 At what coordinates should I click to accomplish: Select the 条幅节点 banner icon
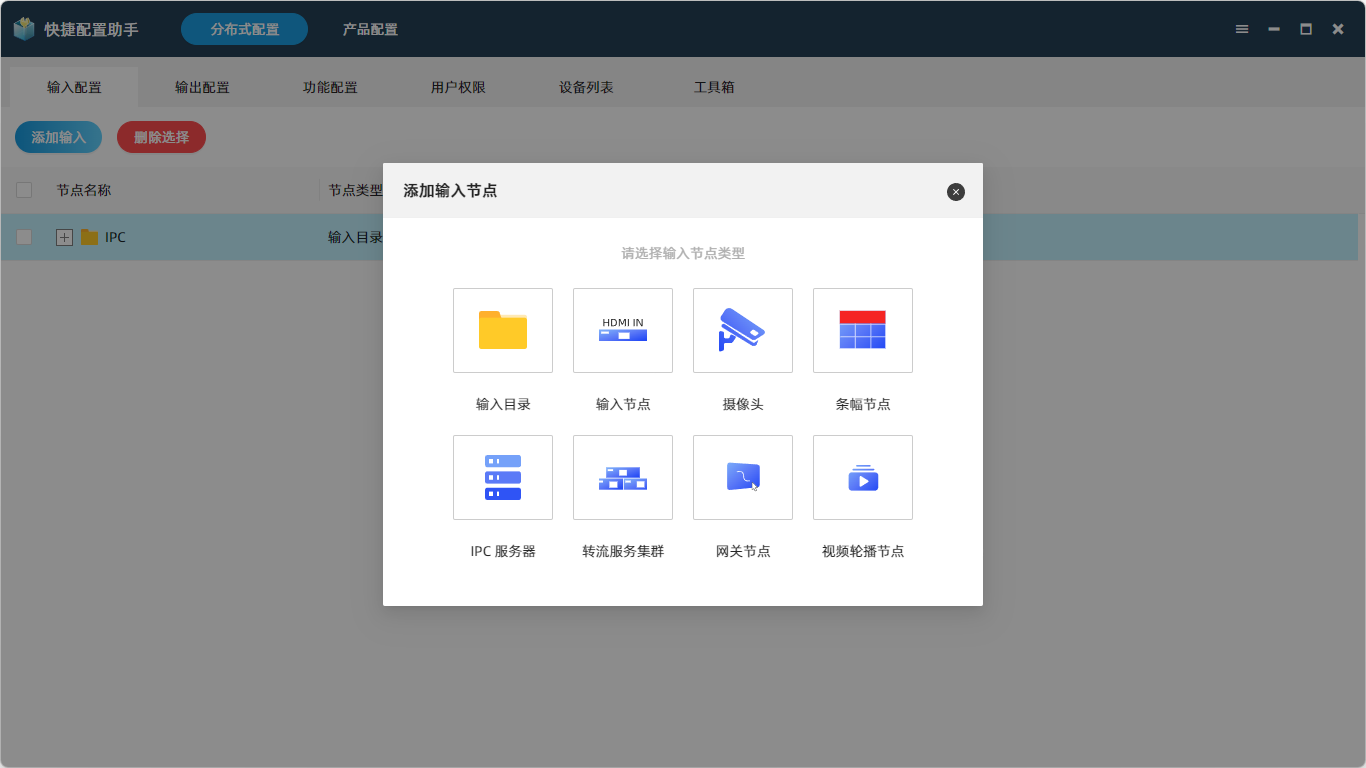tap(862, 330)
